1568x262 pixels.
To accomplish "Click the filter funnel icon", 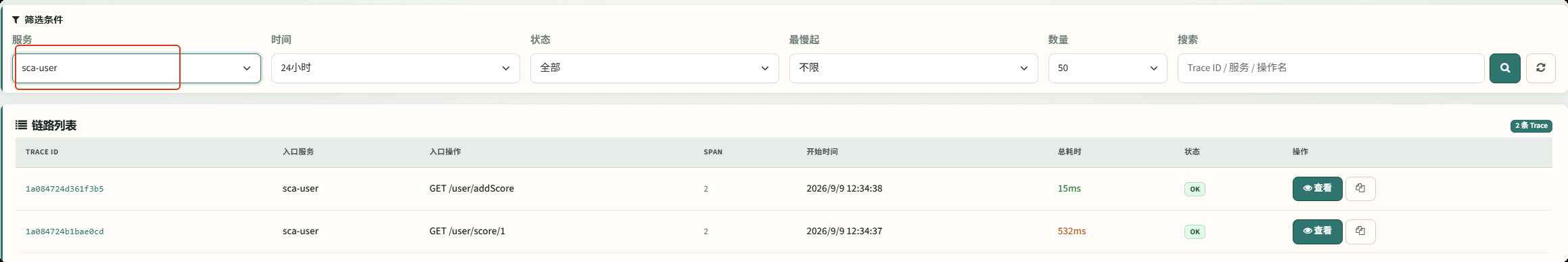I will pos(16,20).
